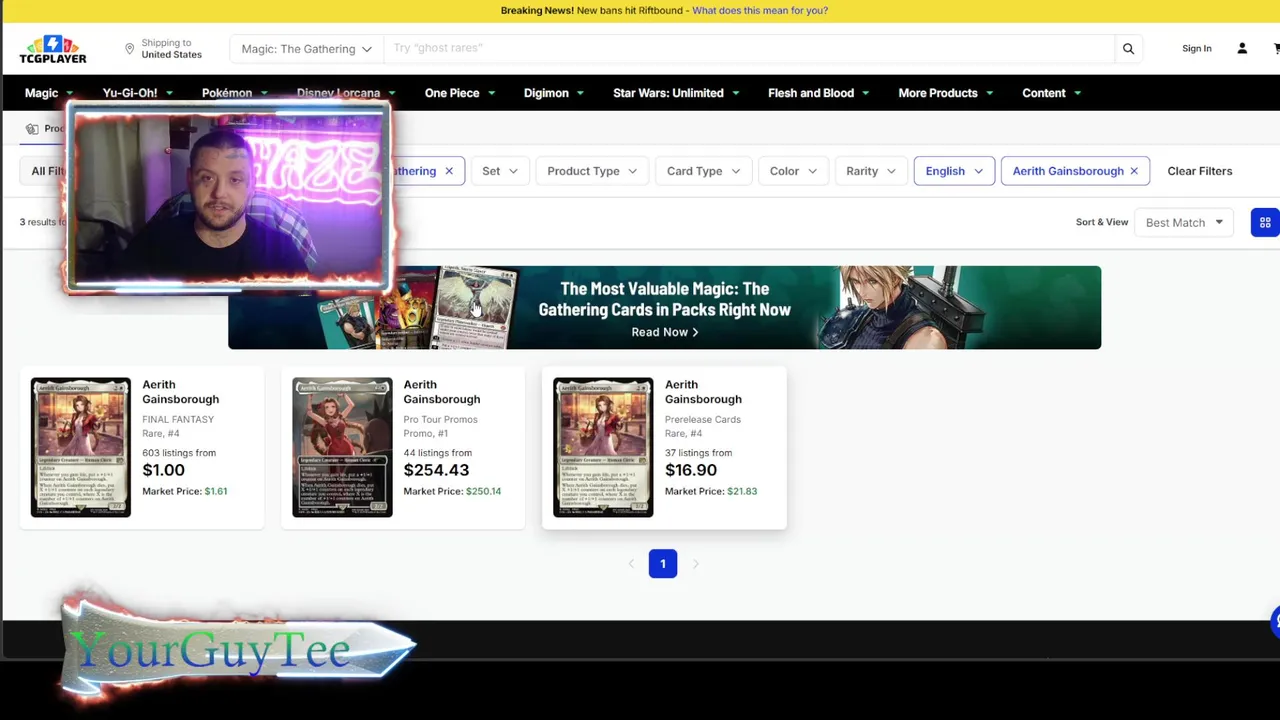Click Clear Filters
Viewport: 1280px width, 720px height.
(x=1199, y=171)
